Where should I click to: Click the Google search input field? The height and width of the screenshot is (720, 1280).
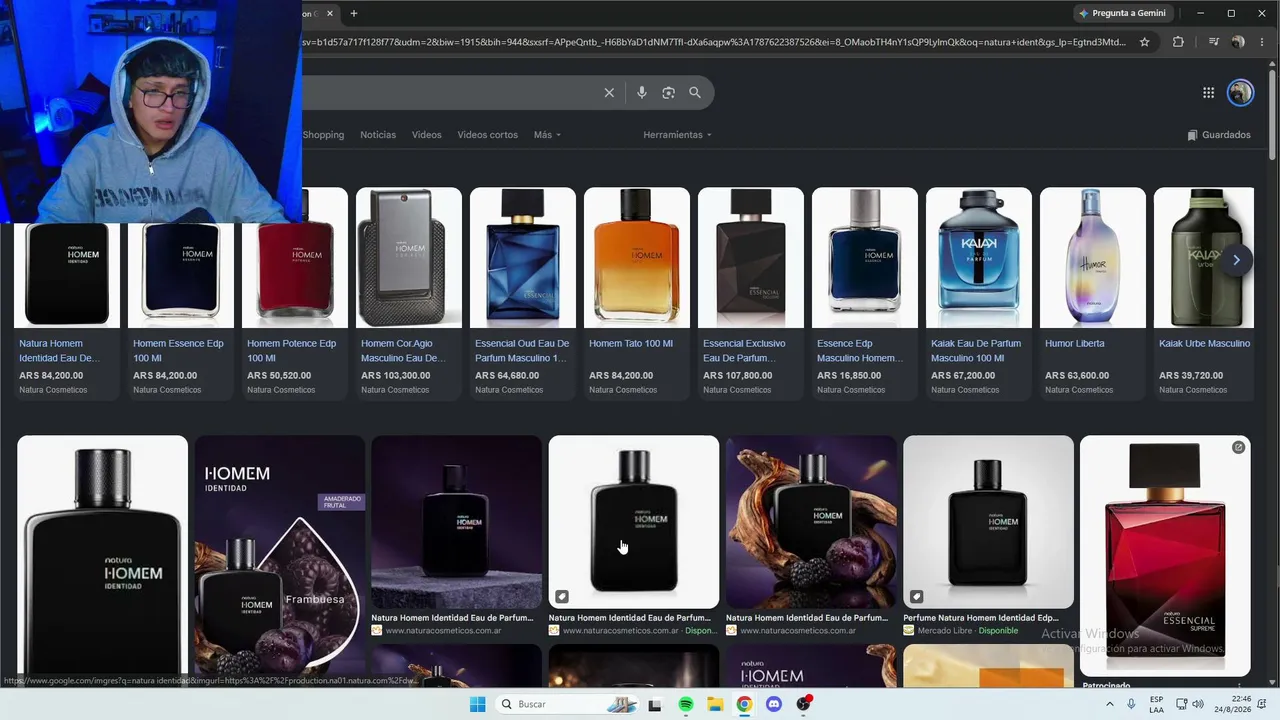pos(450,93)
